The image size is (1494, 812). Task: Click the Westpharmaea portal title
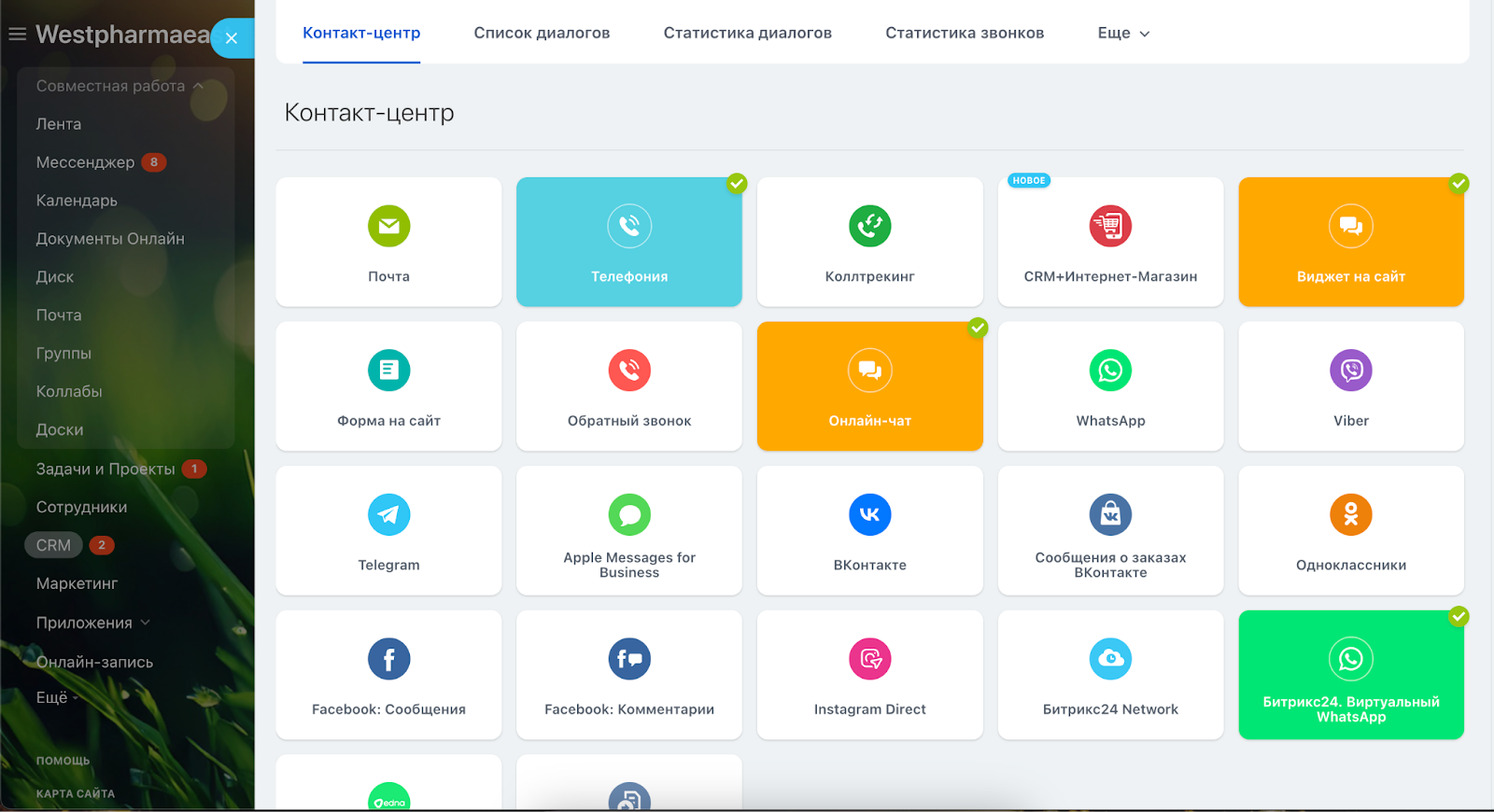point(122,35)
